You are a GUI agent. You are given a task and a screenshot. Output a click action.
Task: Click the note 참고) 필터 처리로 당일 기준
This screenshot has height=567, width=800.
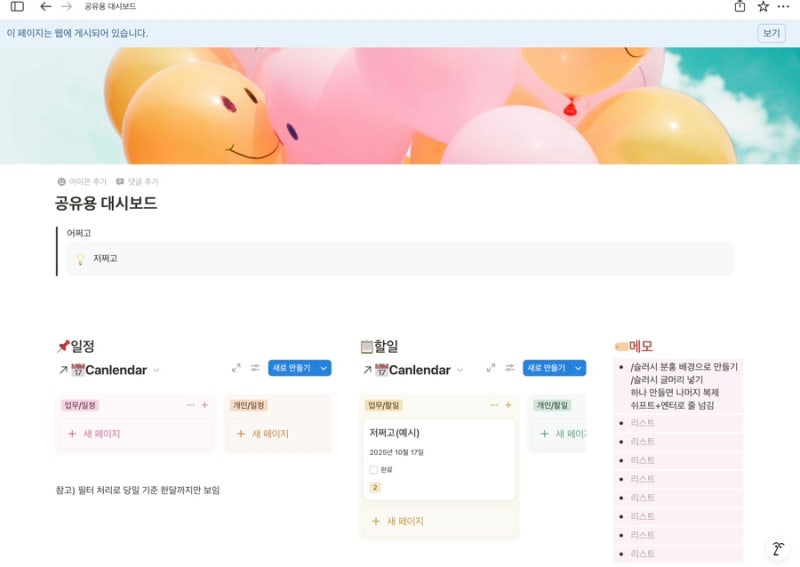click(x=137, y=490)
